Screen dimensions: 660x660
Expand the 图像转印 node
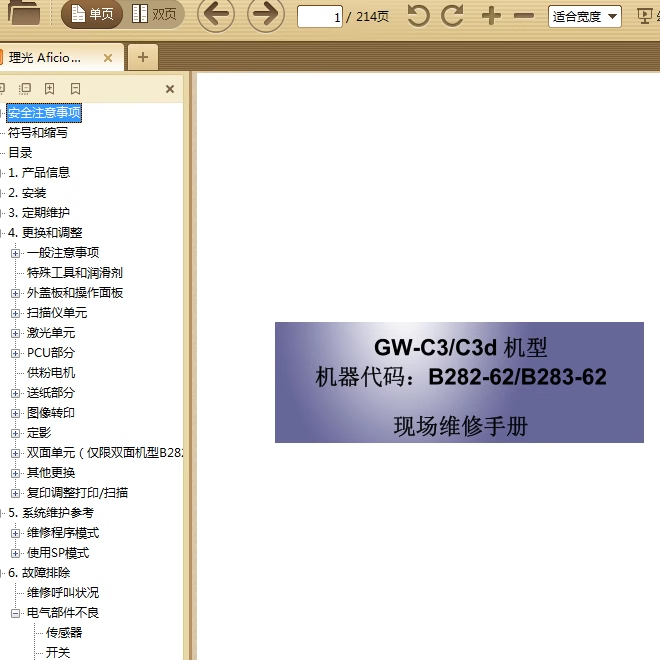(15, 413)
